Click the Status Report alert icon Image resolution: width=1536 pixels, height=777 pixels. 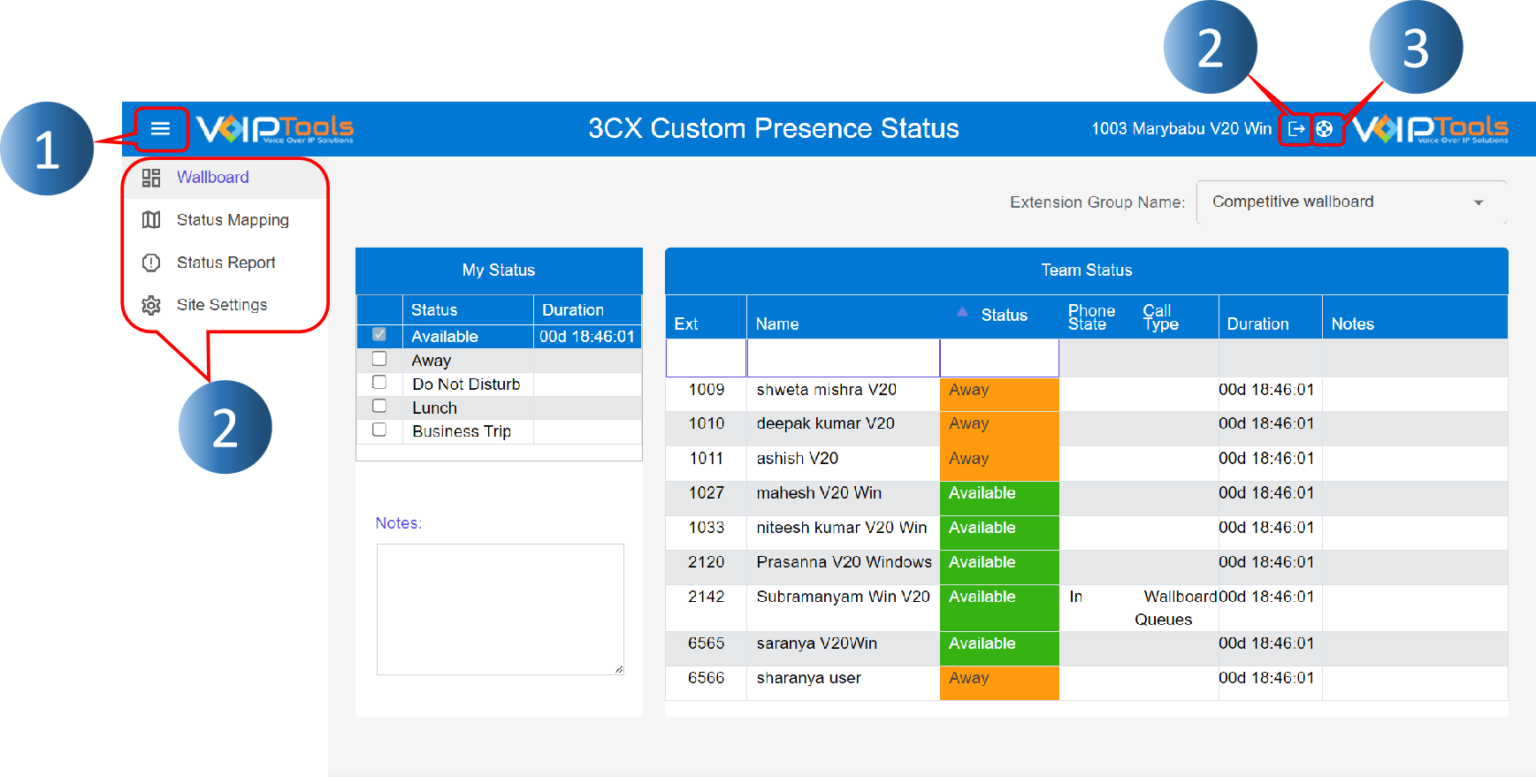click(151, 262)
